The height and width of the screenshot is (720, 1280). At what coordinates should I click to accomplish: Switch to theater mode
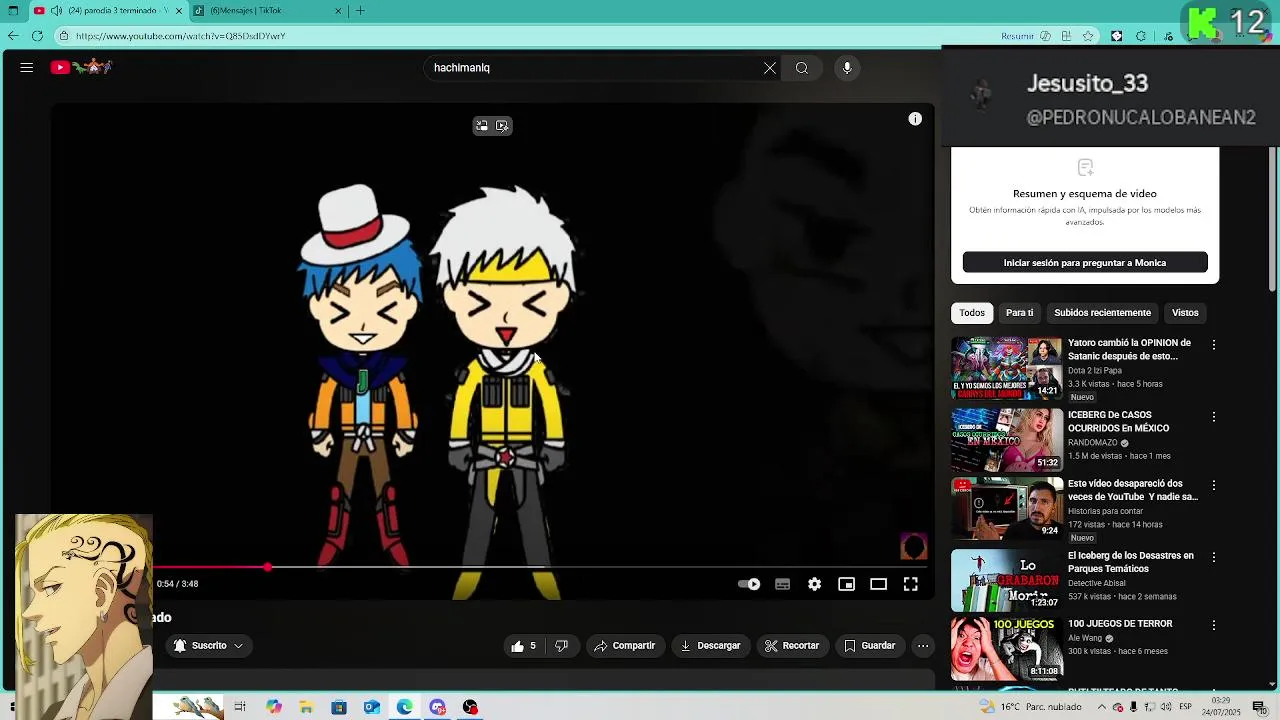pyautogui.click(x=879, y=584)
